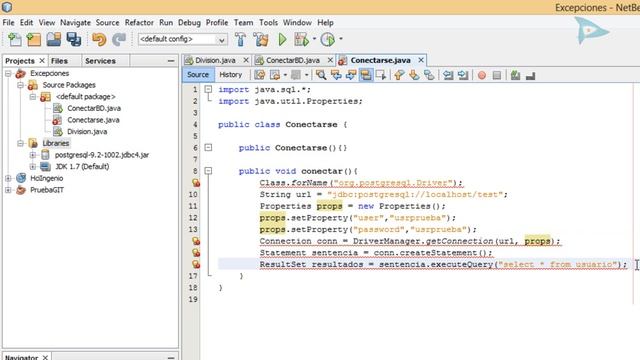Click the Profile Project icon
640x360 pixels.
pos(328,40)
